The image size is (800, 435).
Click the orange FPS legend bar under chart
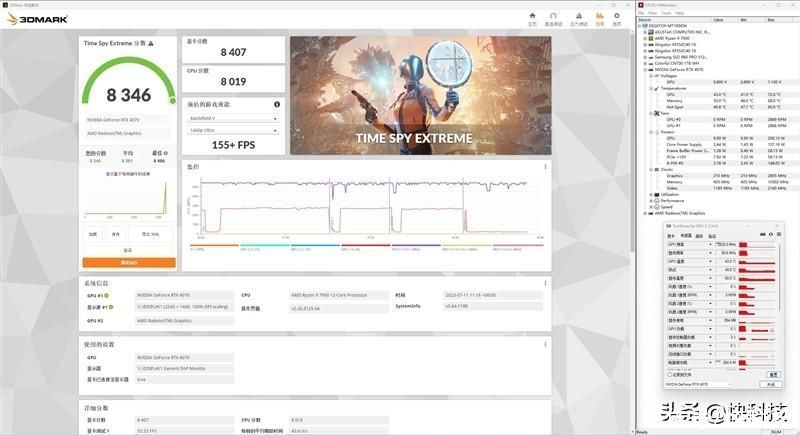pyautogui.click(x=214, y=245)
